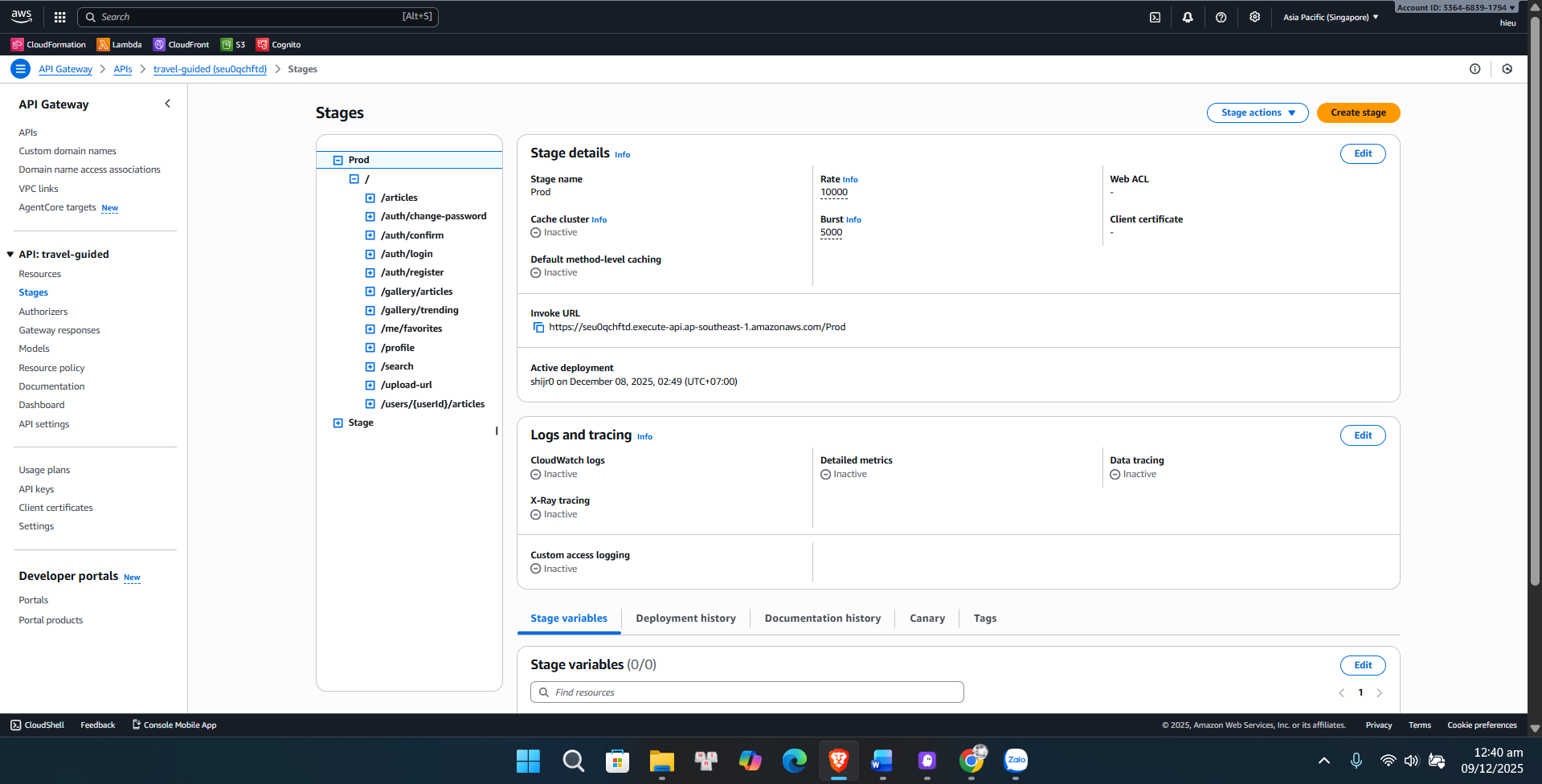This screenshot has width=1542, height=784.
Task: Open the Cognito favorite shortcut
Action: tap(278, 44)
